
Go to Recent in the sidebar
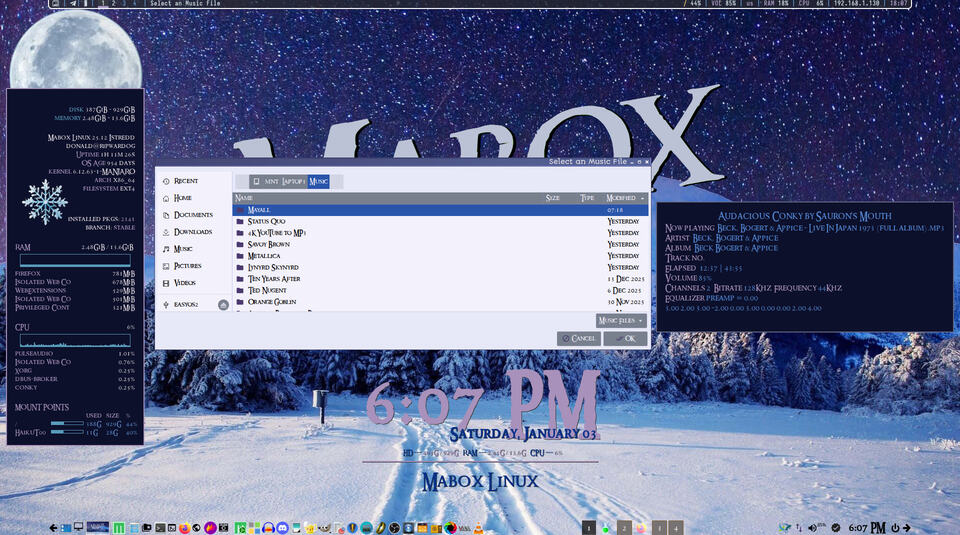(186, 181)
